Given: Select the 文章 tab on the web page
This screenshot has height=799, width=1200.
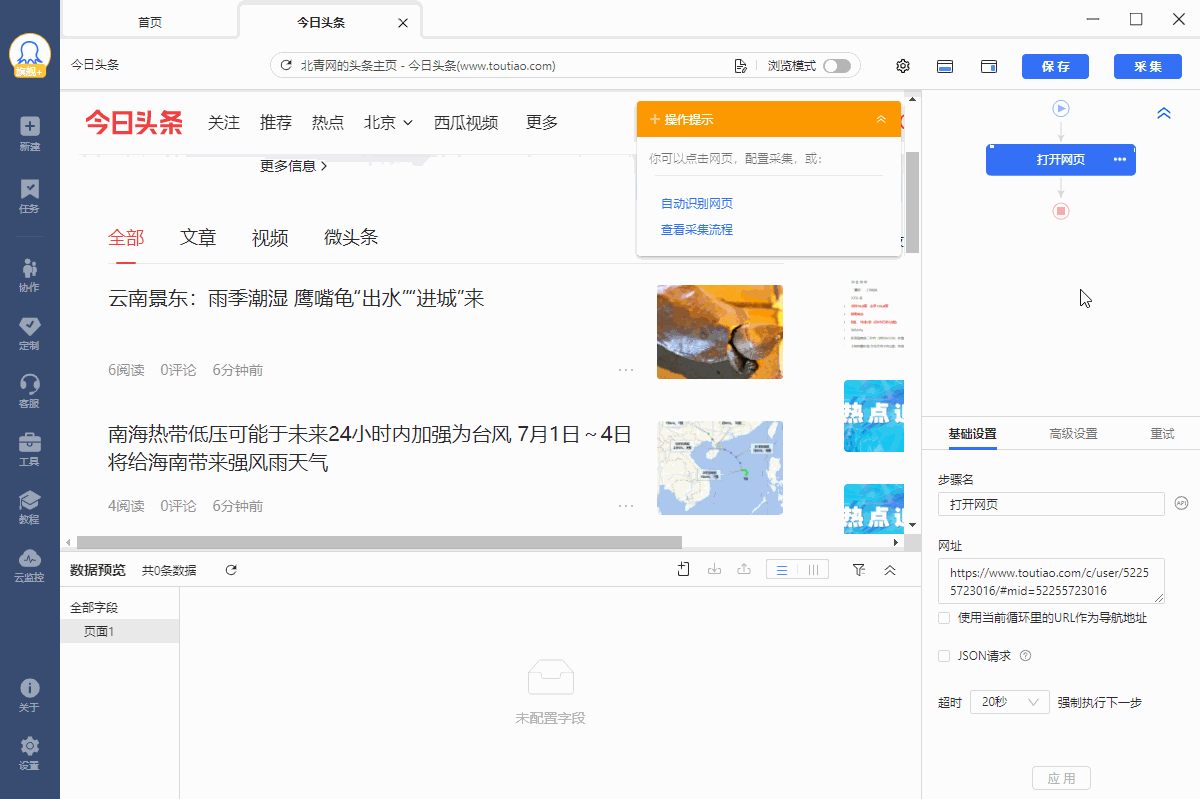Looking at the screenshot, I should coord(198,237).
